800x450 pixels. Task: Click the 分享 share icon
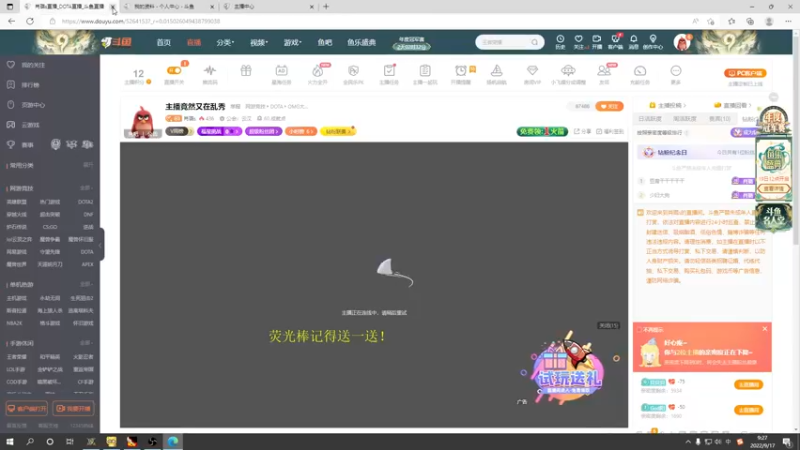[x=582, y=131]
